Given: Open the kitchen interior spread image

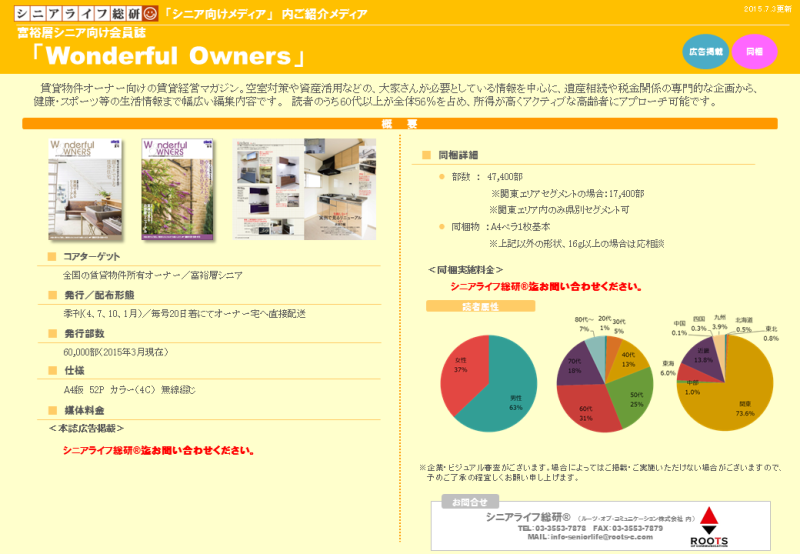Looking at the screenshot, I should tap(305, 189).
